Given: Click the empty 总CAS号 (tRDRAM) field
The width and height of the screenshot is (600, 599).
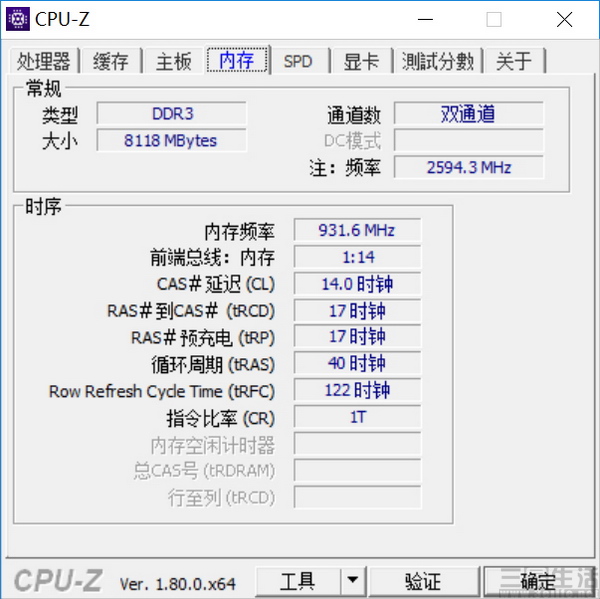Looking at the screenshot, I should (x=357, y=470).
